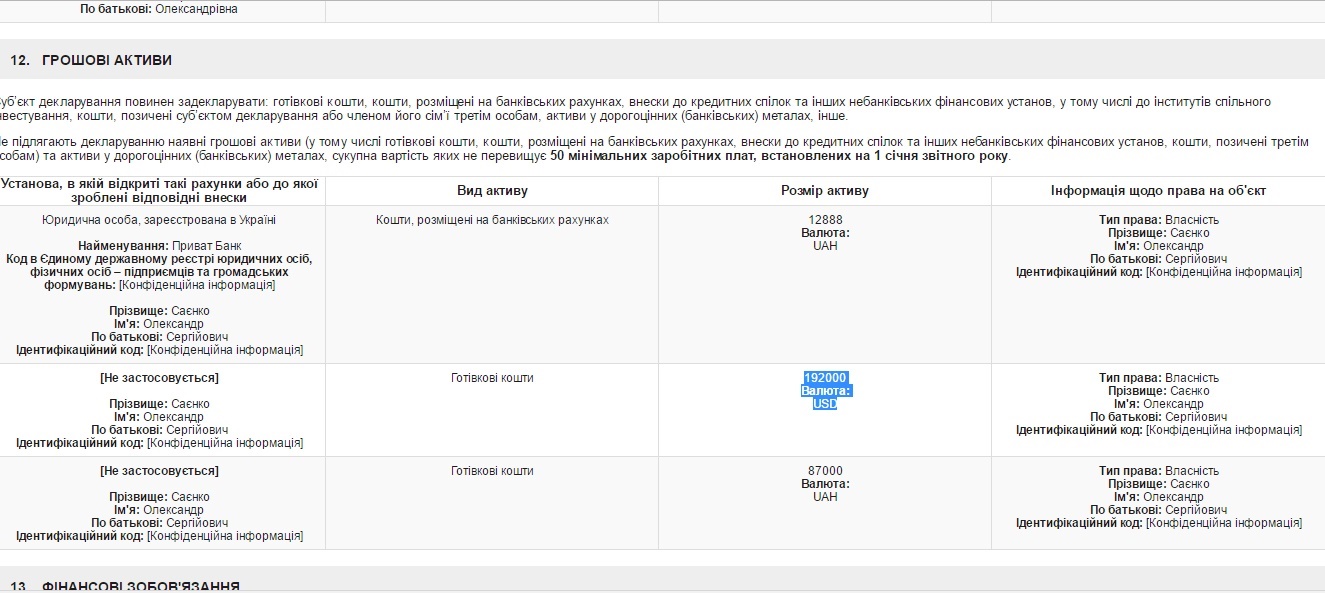
Task: Click the "Вид активу" column header
Action: click(x=492, y=191)
